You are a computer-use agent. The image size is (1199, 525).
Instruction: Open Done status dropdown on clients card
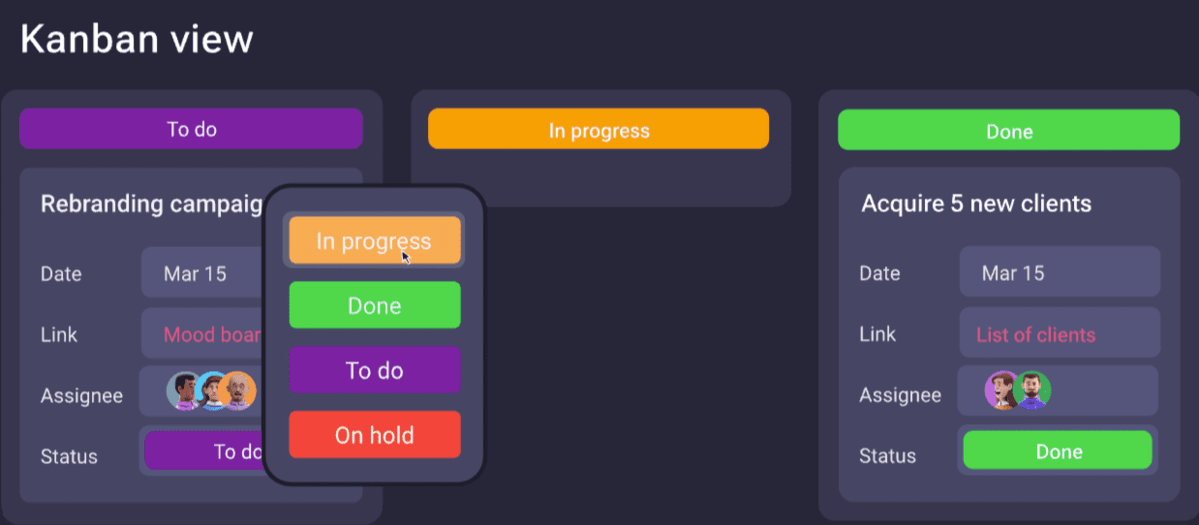pos(1057,451)
